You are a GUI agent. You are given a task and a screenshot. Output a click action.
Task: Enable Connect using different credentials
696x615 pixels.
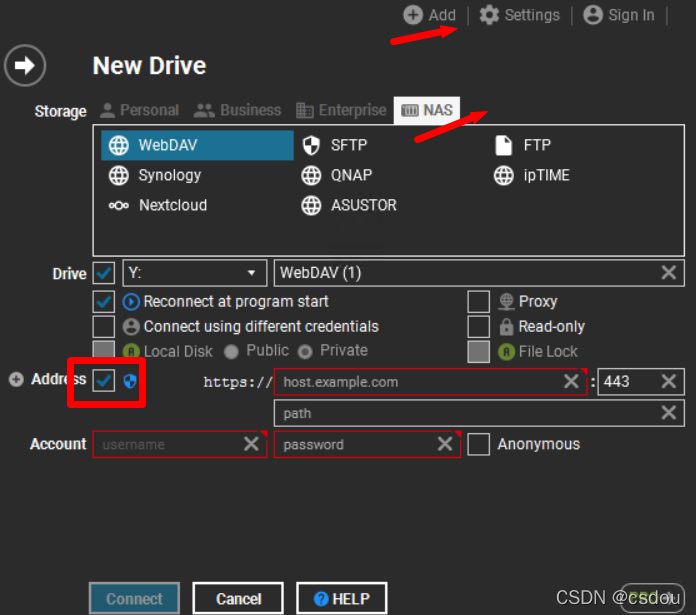click(x=104, y=327)
